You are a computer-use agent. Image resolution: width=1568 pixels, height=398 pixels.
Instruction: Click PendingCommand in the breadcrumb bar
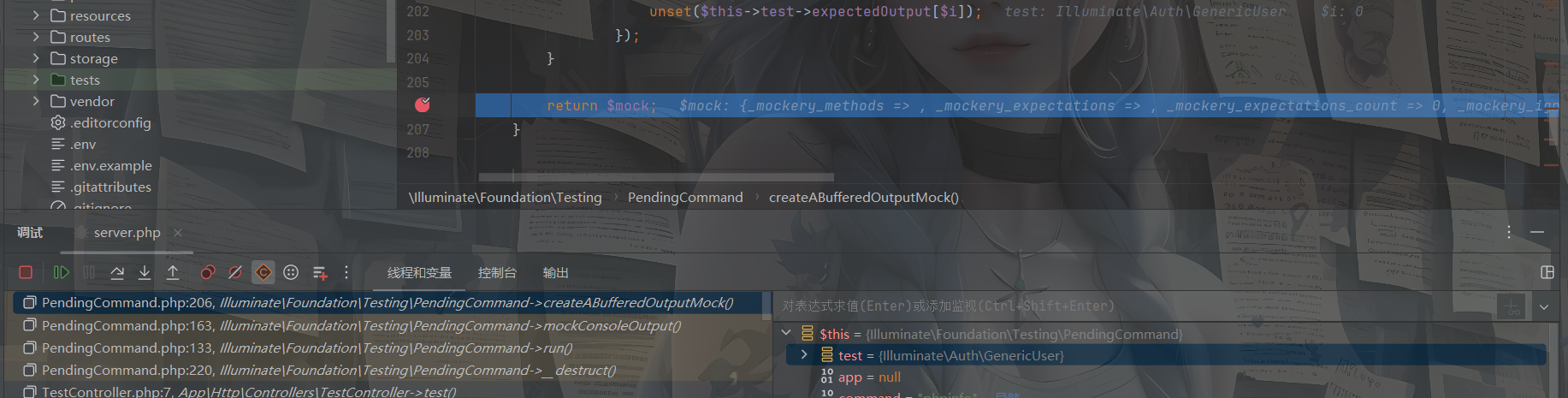(x=685, y=197)
